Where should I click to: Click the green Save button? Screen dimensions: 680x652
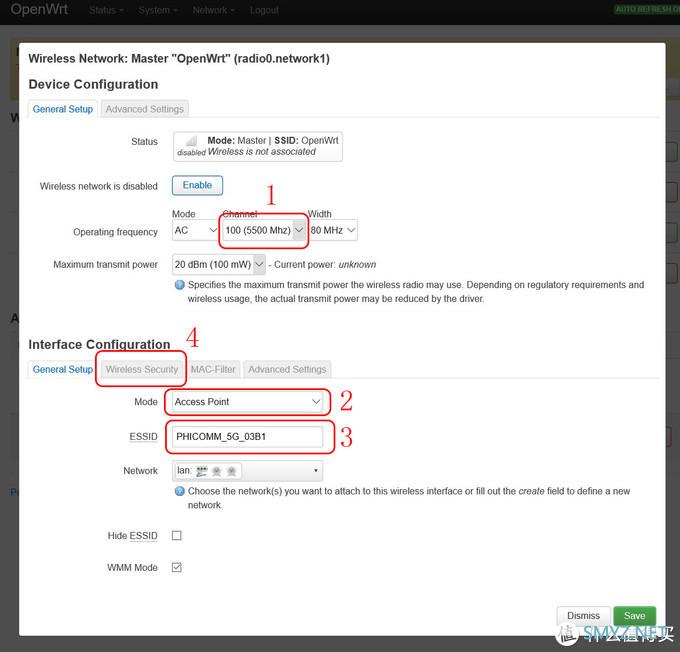pyautogui.click(x=634, y=616)
